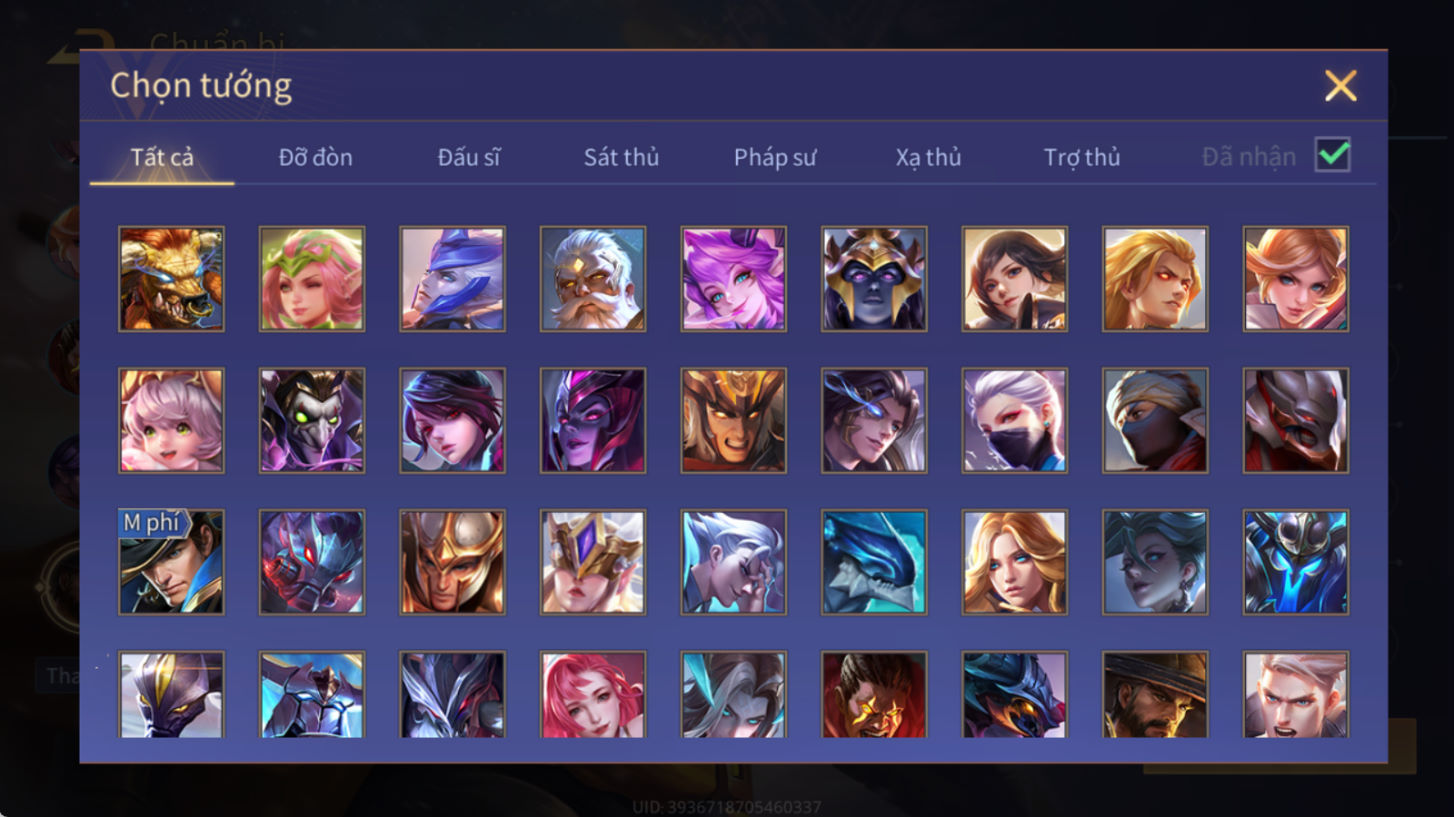Select the blonde red-eyed hero portrait
This screenshot has width=1454, height=817.
tap(1155, 279)
